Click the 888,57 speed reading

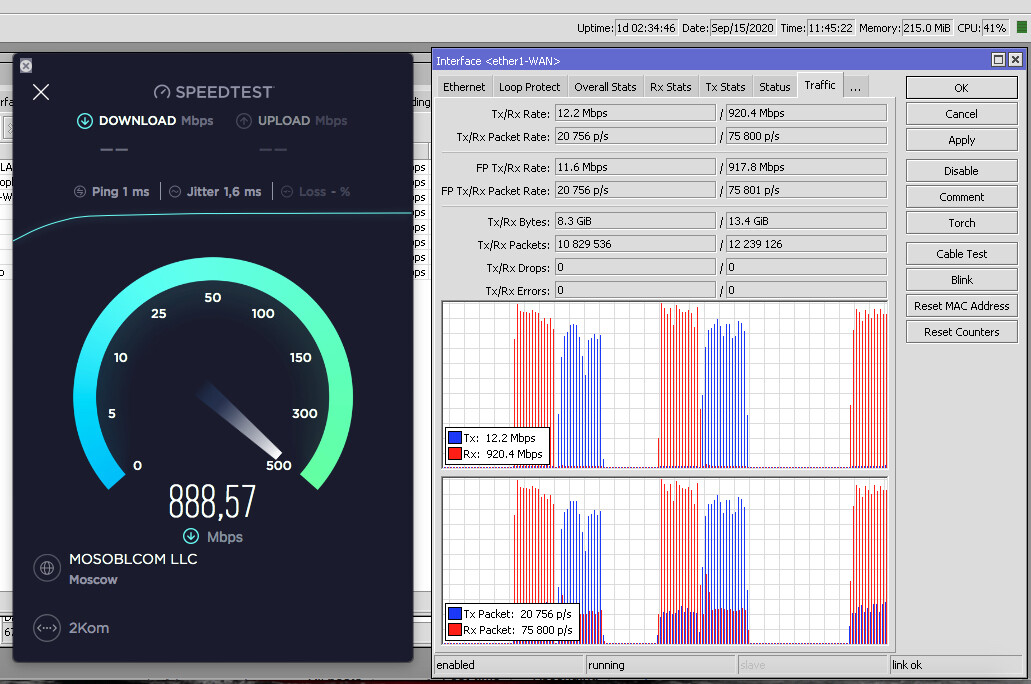pos(212,502)
